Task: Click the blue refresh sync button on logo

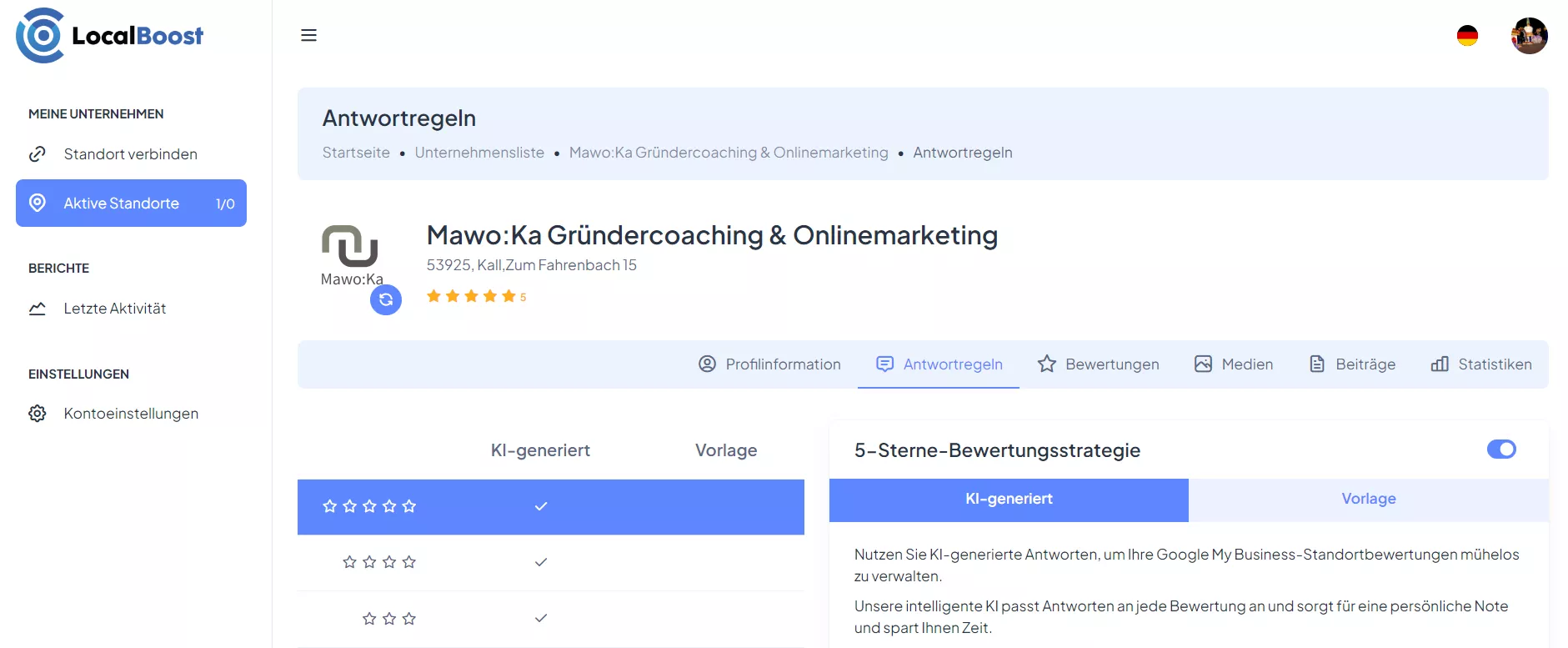Action: pos(386,299)
